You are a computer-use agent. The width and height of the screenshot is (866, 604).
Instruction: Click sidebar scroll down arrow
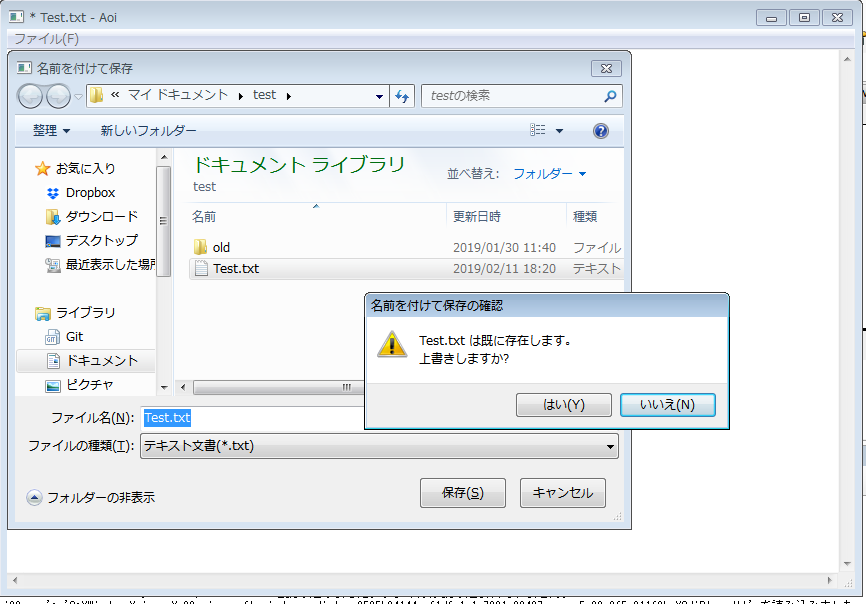click(164, 388)
